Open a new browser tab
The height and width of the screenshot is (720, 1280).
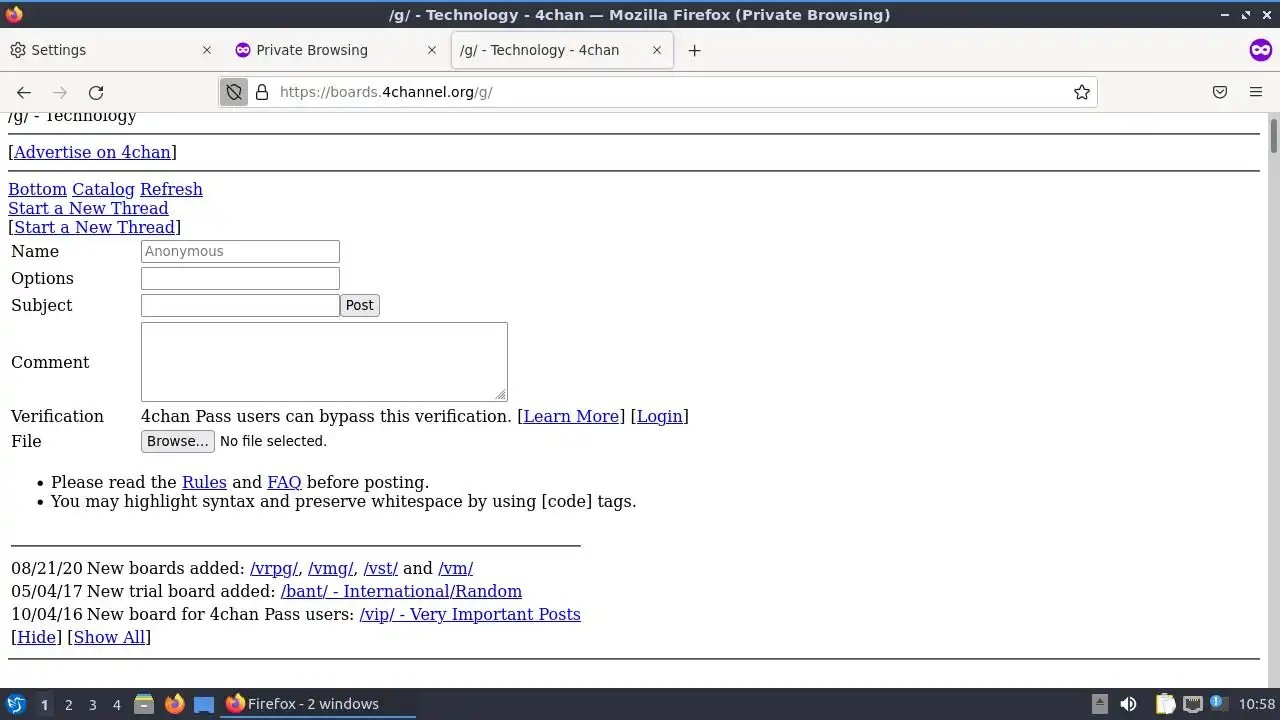tap(694, 50)
